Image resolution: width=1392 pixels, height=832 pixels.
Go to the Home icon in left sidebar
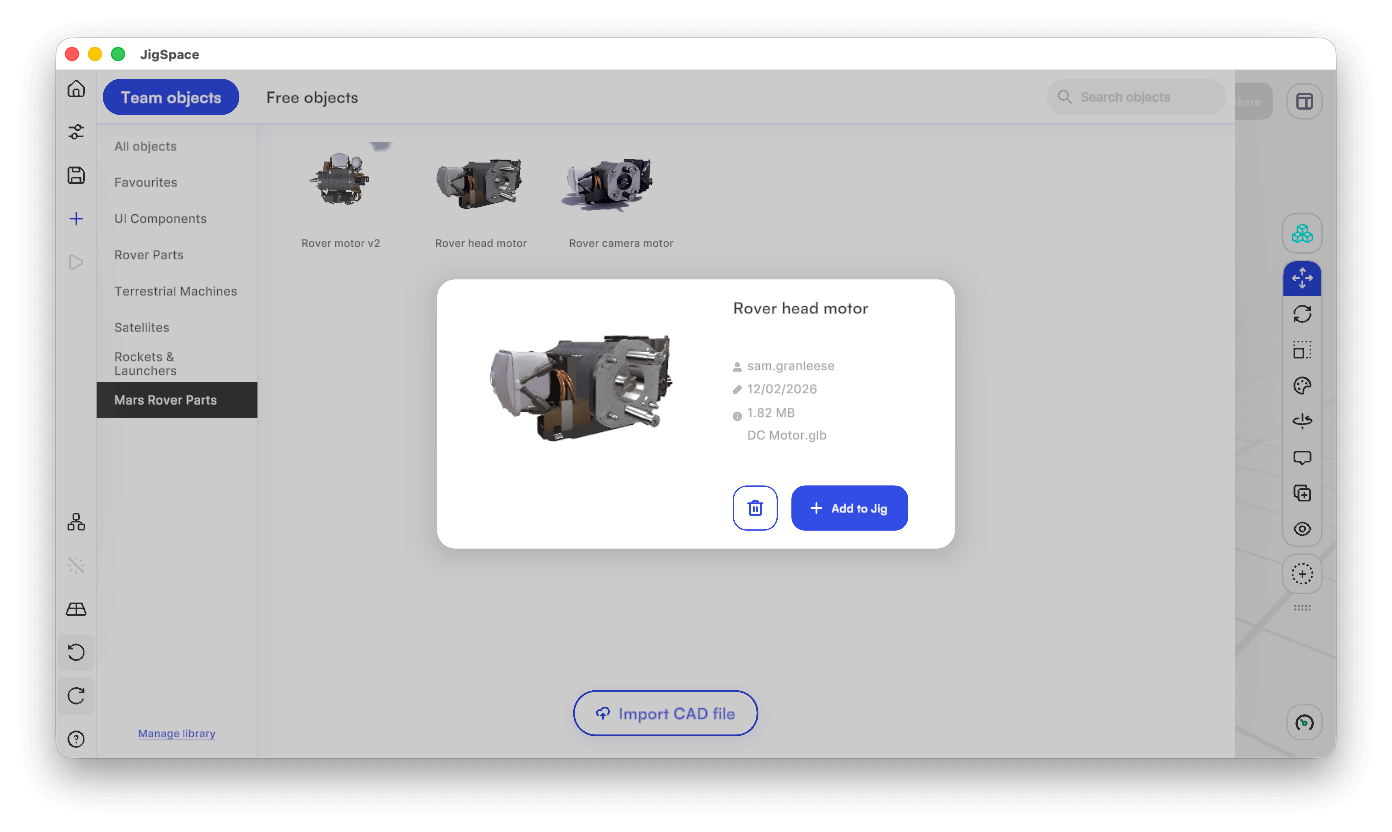(x=76, y=89)
